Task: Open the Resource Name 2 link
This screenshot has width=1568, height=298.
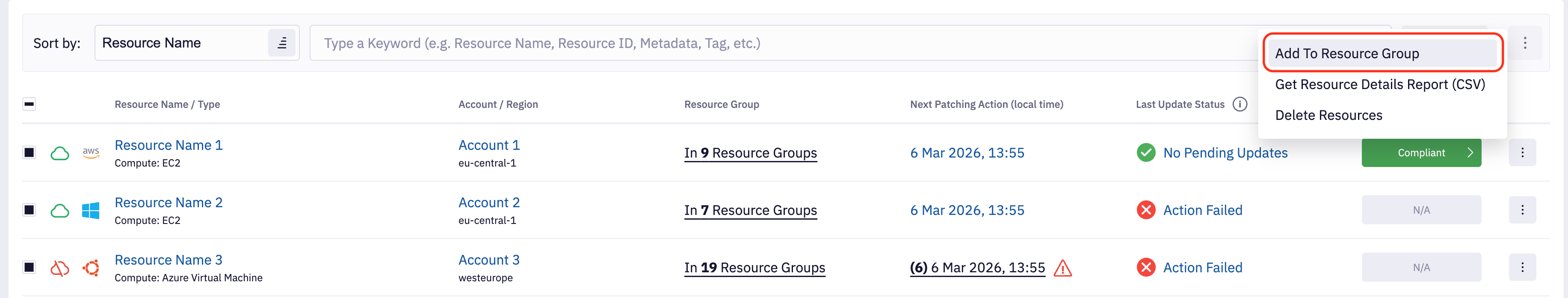Action: point(169,203)
